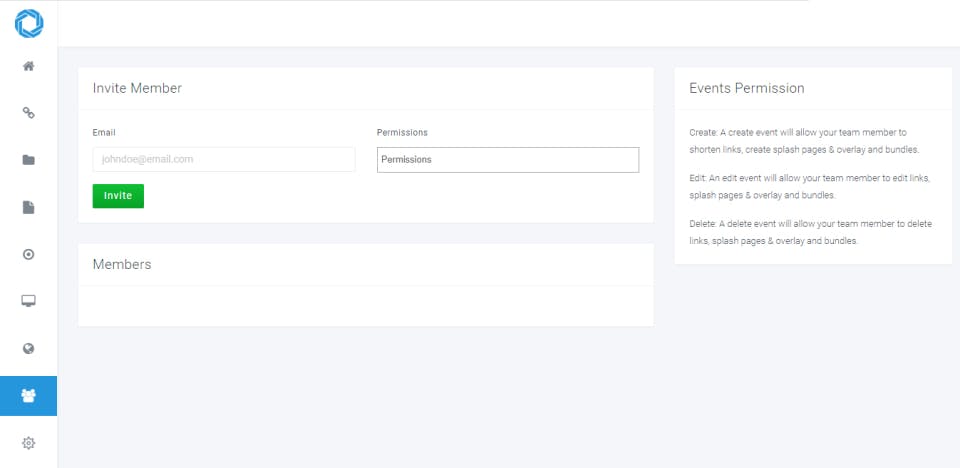The width and height of the screenshot is (960, 468).
Task: Go to the Home dashboard icon
Action: point(29,67)
